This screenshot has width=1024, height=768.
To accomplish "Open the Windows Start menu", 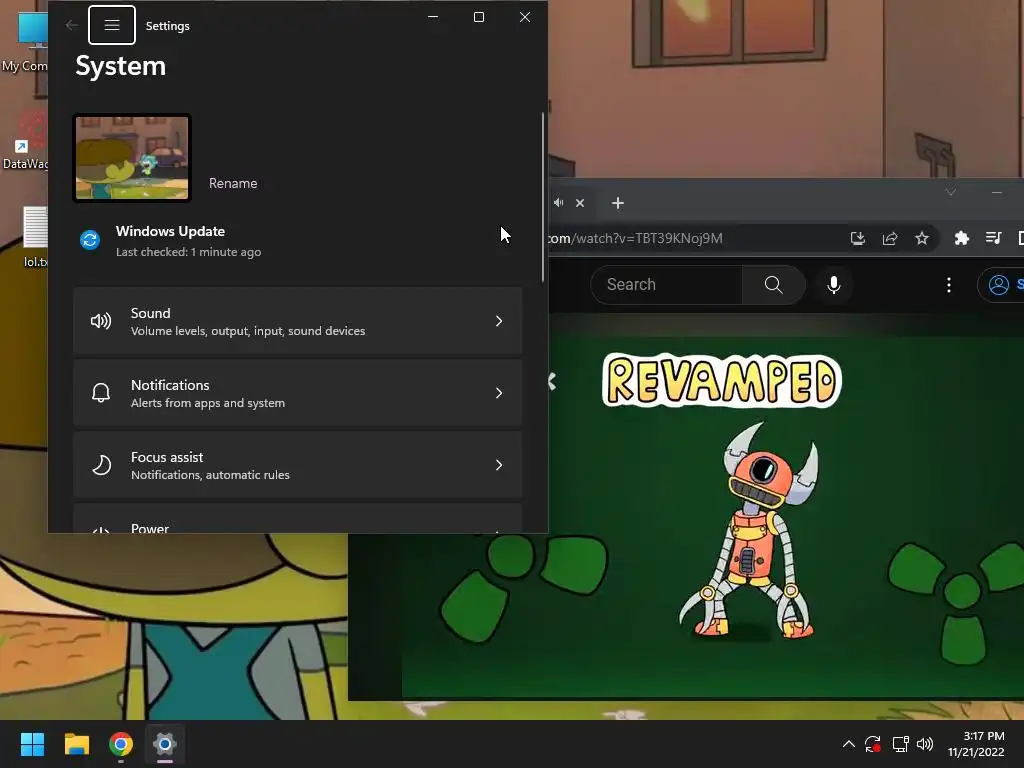I will 32,744.
